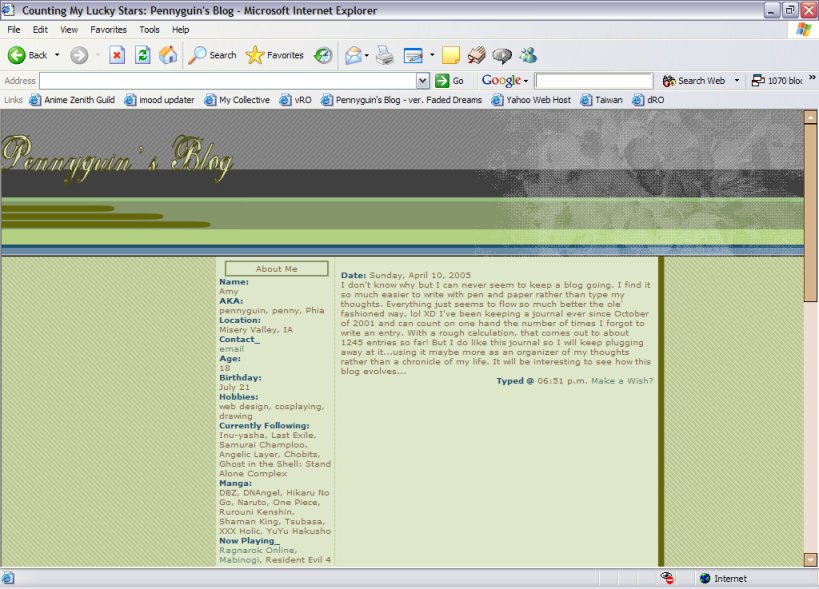Viewport: 819px width, 589px height.
Task: Expand the Google toolbar logo dropdown
Action: pos(503,81)
